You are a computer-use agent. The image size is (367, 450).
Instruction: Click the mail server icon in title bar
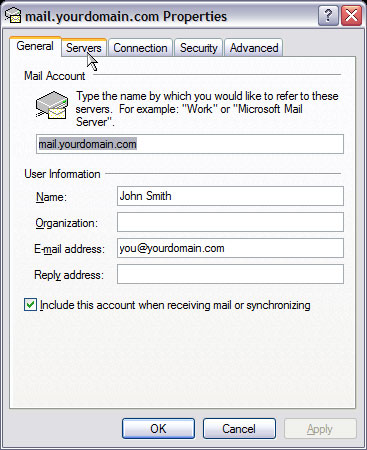(13, 15)
